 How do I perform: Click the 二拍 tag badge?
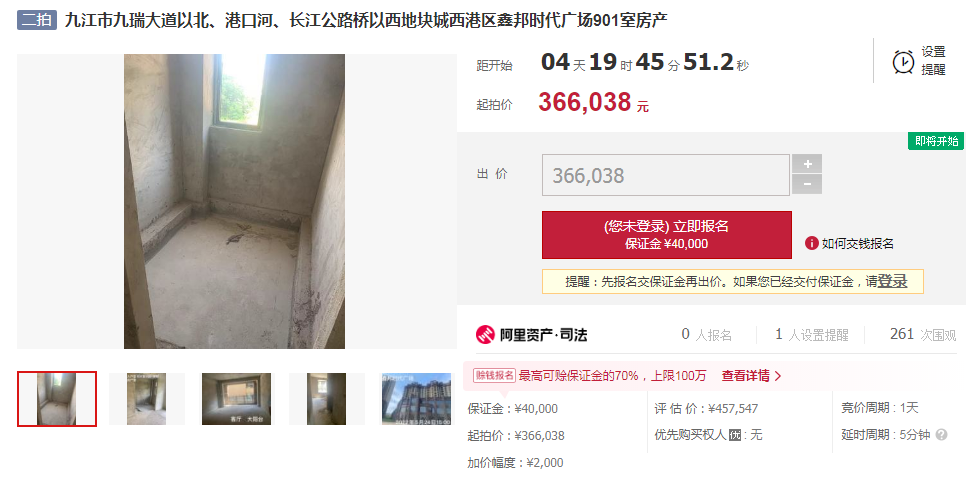pyautogui.click(x=37, y=20)
